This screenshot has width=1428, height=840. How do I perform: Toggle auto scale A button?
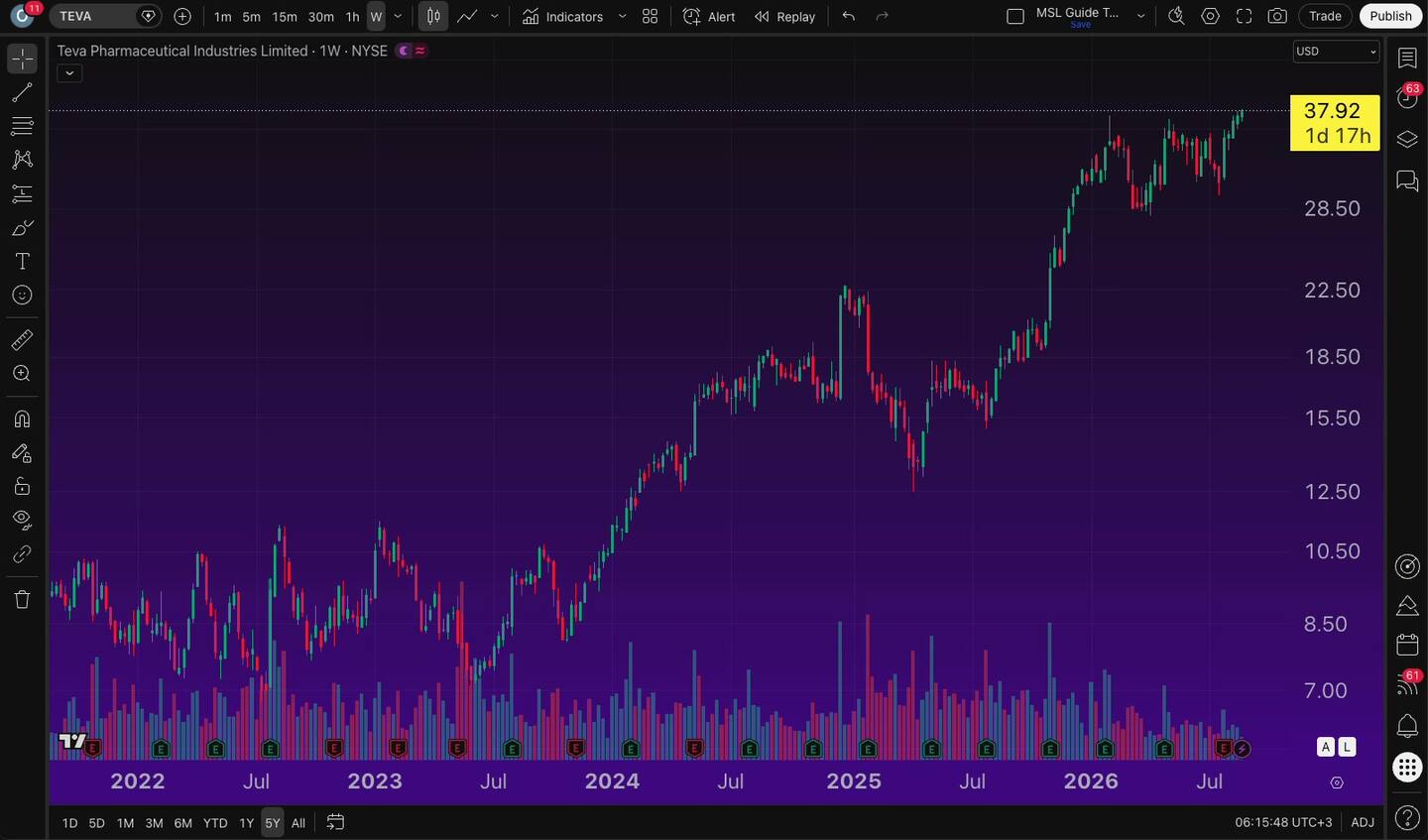coord(1326,747)
